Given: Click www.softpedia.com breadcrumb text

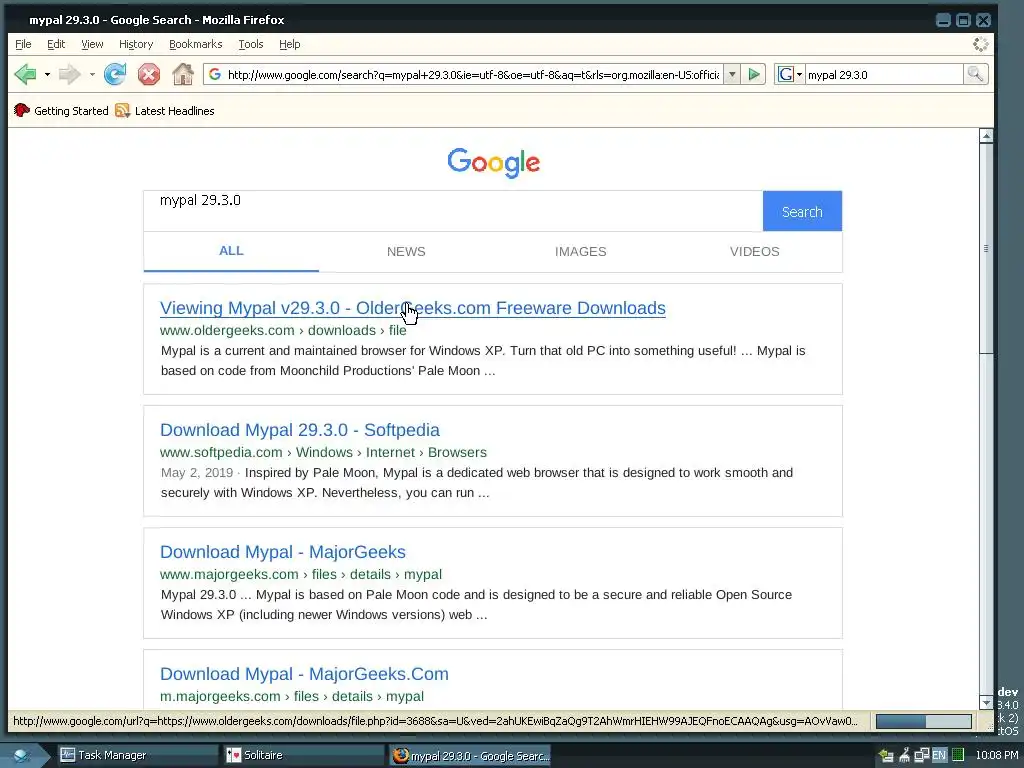Looking at the screenshot, I should (221, 452).
